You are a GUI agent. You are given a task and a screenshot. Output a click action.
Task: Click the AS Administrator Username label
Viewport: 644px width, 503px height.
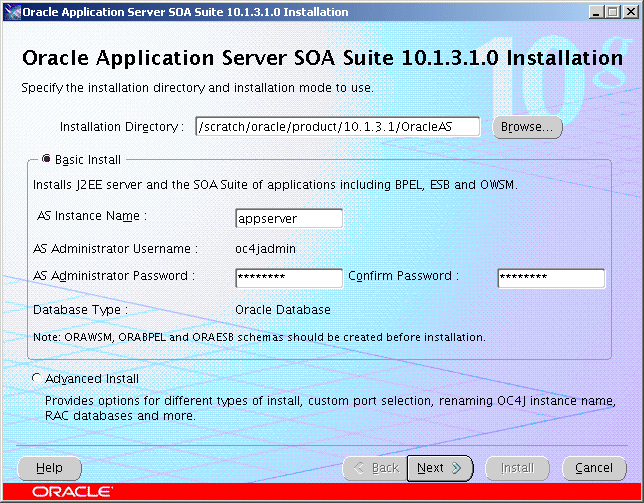point(115,249)
